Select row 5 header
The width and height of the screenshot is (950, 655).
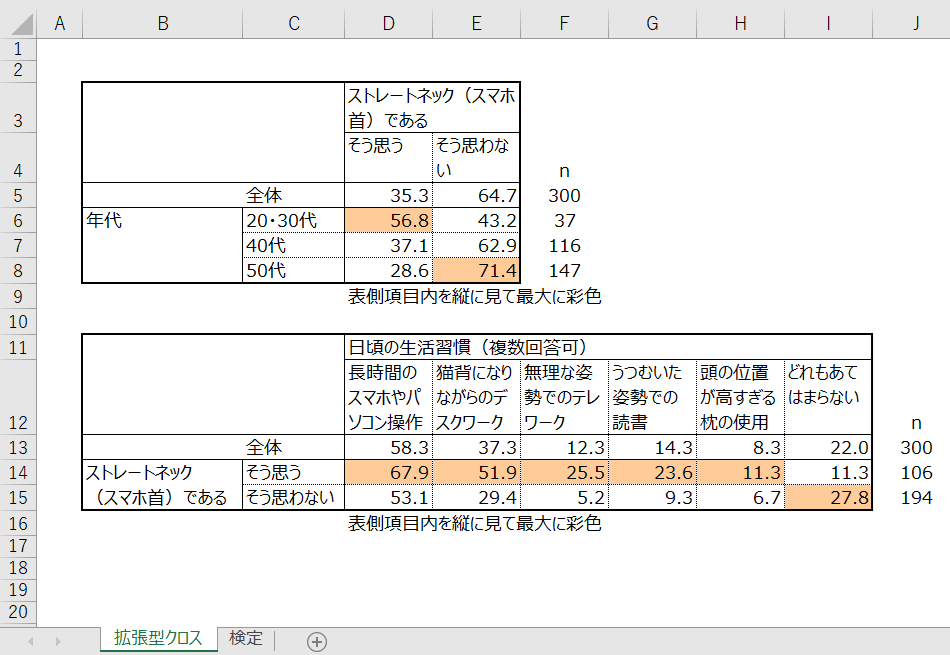(18, 196)
